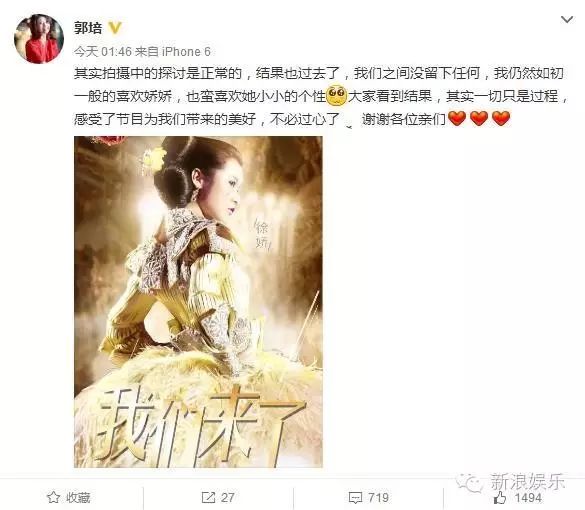
Task: Like the post with thumbs-up icon
Action: coord(500,497)
